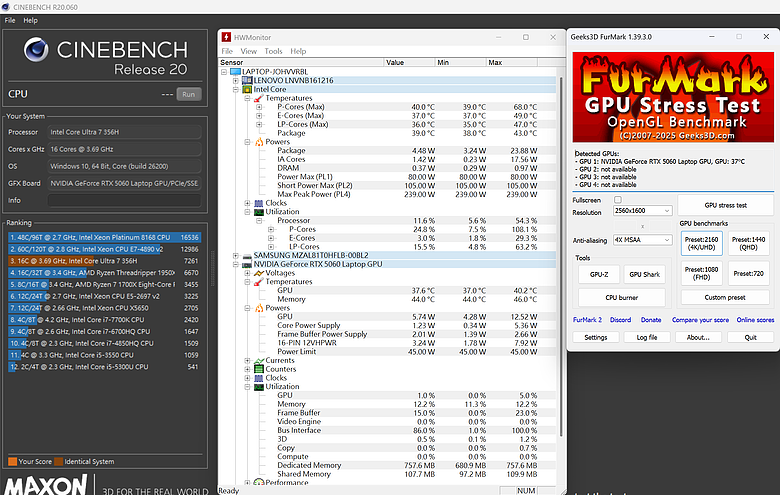Open Cinebench Help menu
This screenshot has height=495, width=780.
[30, 20]
